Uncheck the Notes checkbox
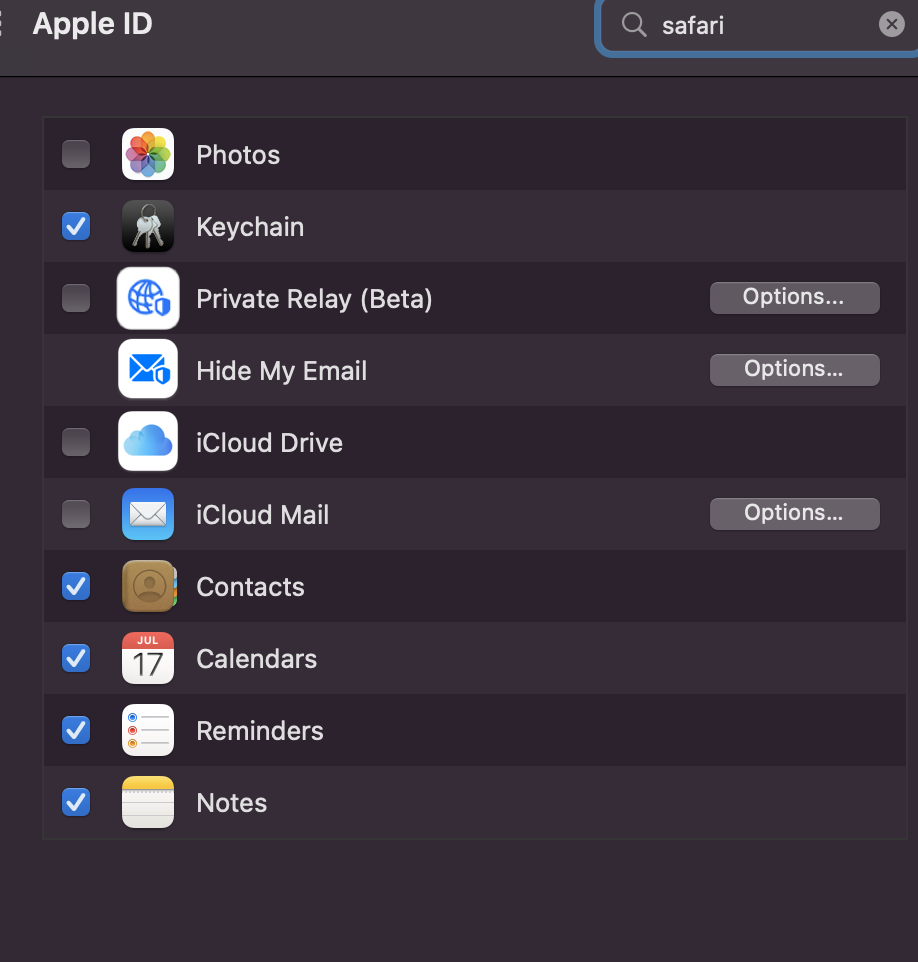The width and height of the screenshot is (918, 962). coord(76,802)
